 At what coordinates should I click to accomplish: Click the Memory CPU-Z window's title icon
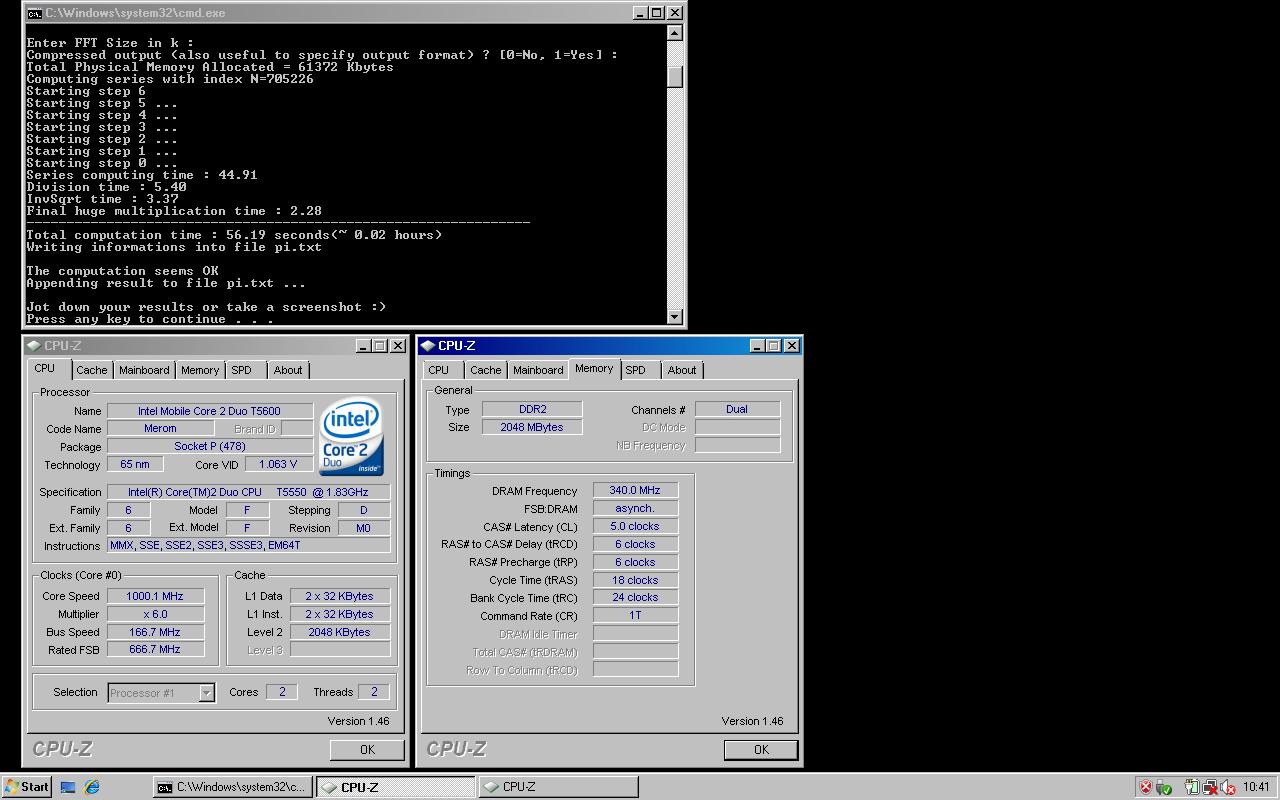coord(428,346)
